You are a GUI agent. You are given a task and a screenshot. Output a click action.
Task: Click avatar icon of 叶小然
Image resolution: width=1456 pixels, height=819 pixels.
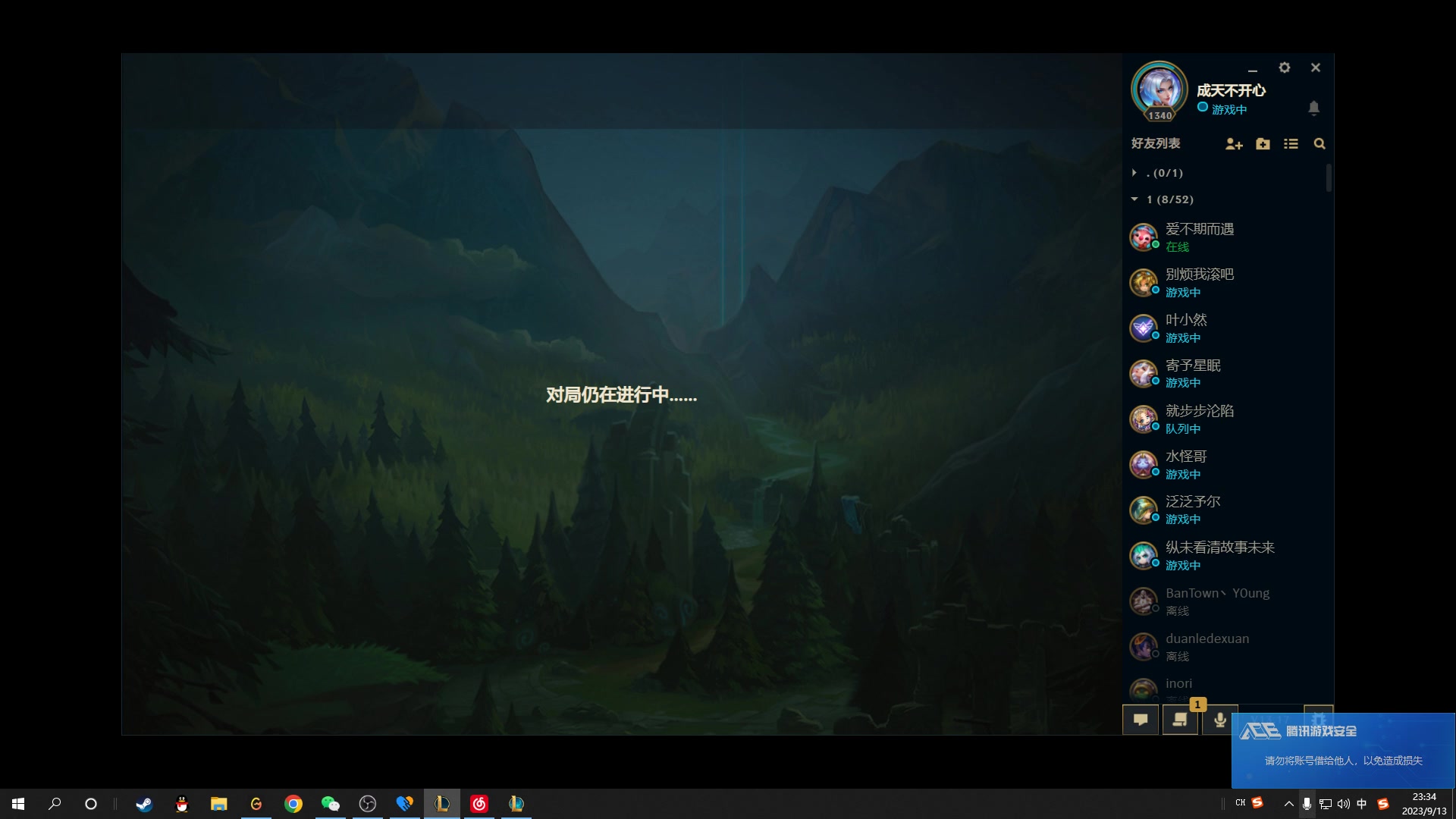click(1144, 328)
